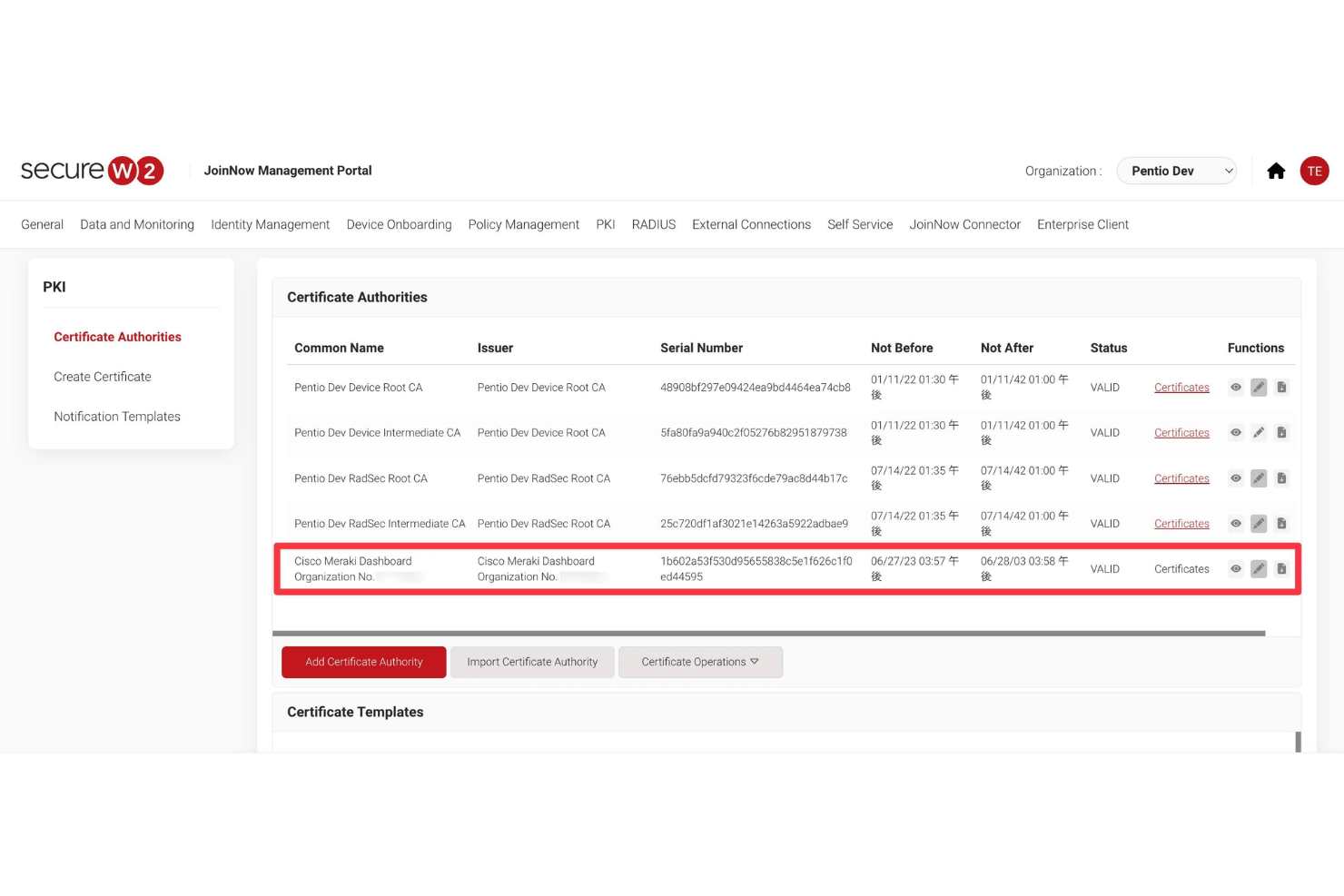Select serial number 5fa80fa9a940c2f05276b82951879738
This screenshot has height=896, width=1344.
753,433
